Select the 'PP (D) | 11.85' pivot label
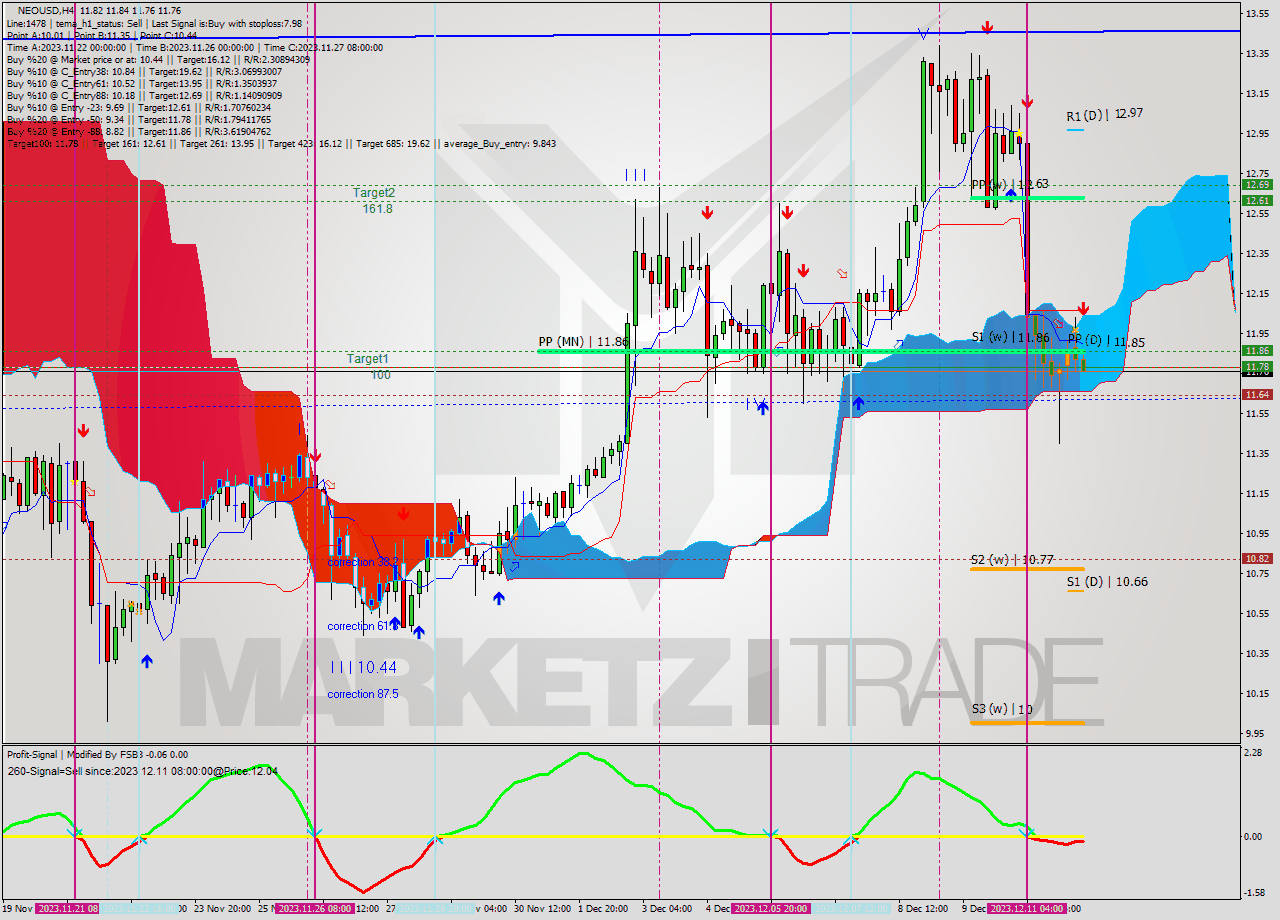Image resolution: width=1280 pixels, height=920 pixels. pyautogui.click(x=1106, y=342)
